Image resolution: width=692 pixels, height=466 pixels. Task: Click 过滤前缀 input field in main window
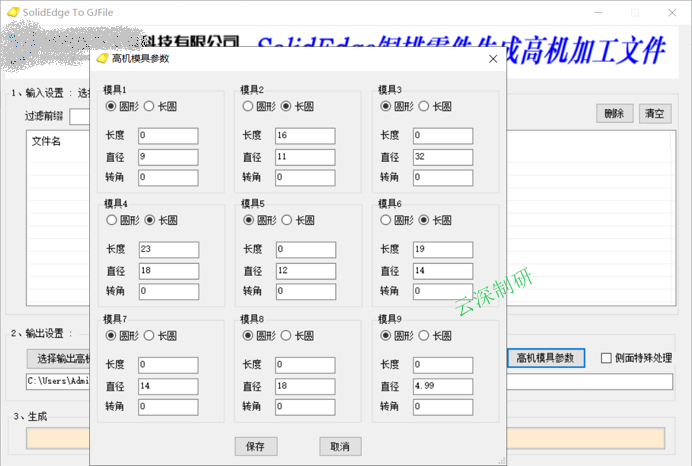coord(80,116)
